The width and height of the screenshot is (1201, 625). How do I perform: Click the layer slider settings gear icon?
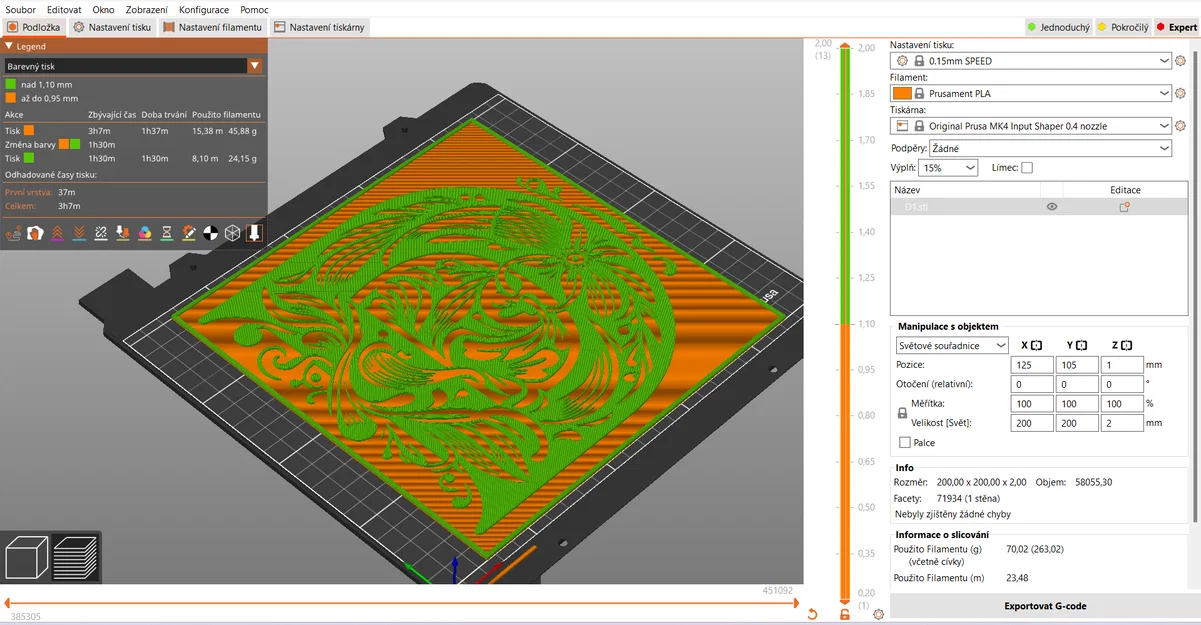pos(878,614)
